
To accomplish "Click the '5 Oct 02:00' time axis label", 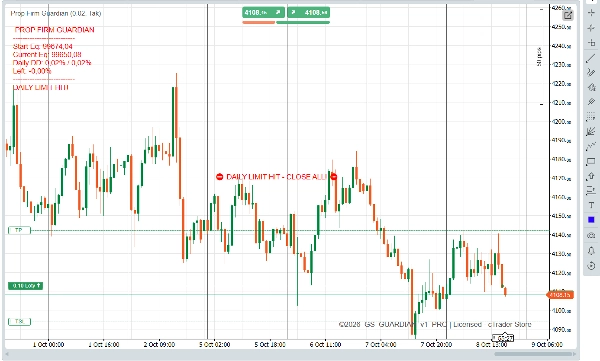I will pos(215,345).
